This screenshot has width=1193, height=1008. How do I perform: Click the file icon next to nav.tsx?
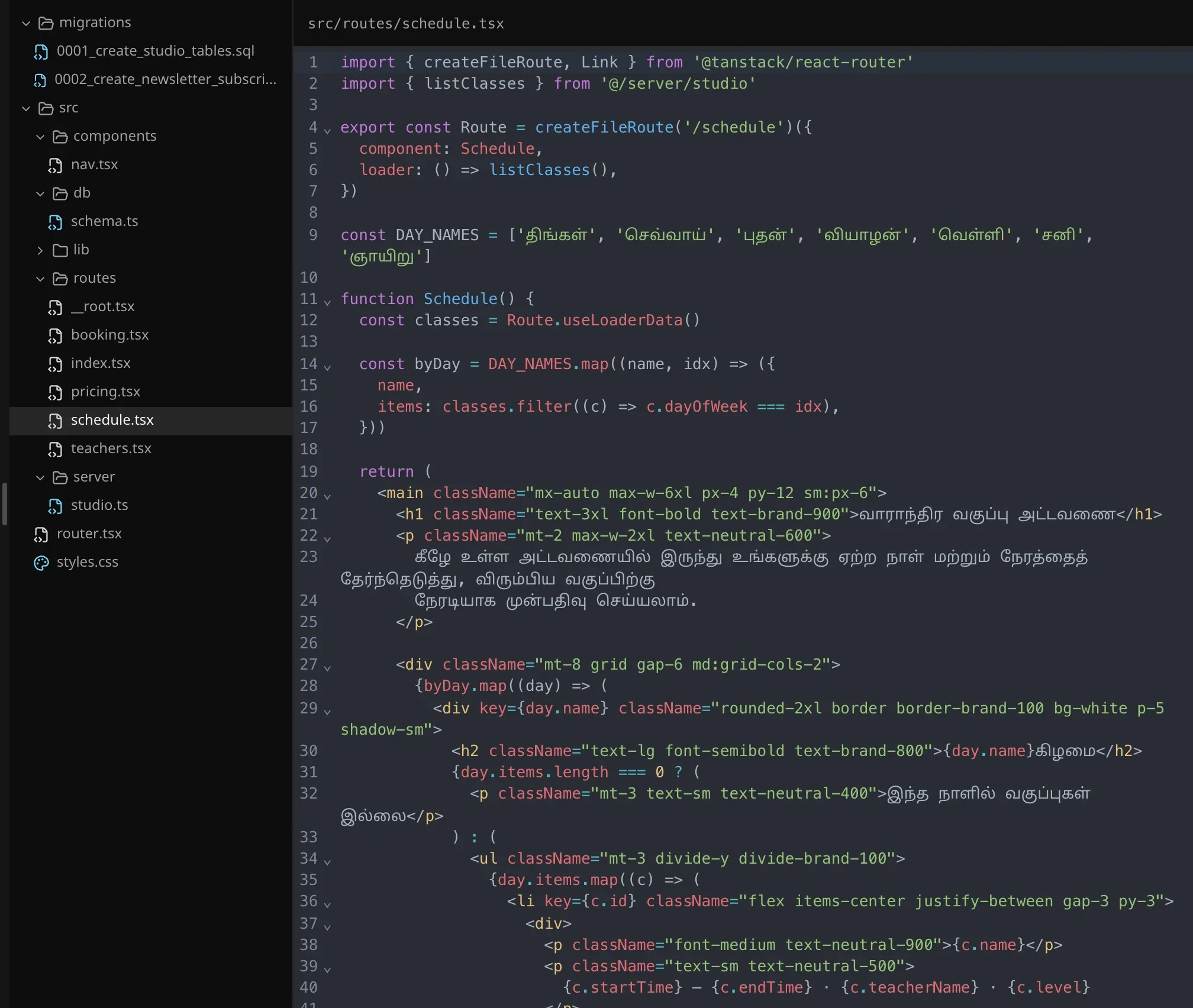point(55,165)
